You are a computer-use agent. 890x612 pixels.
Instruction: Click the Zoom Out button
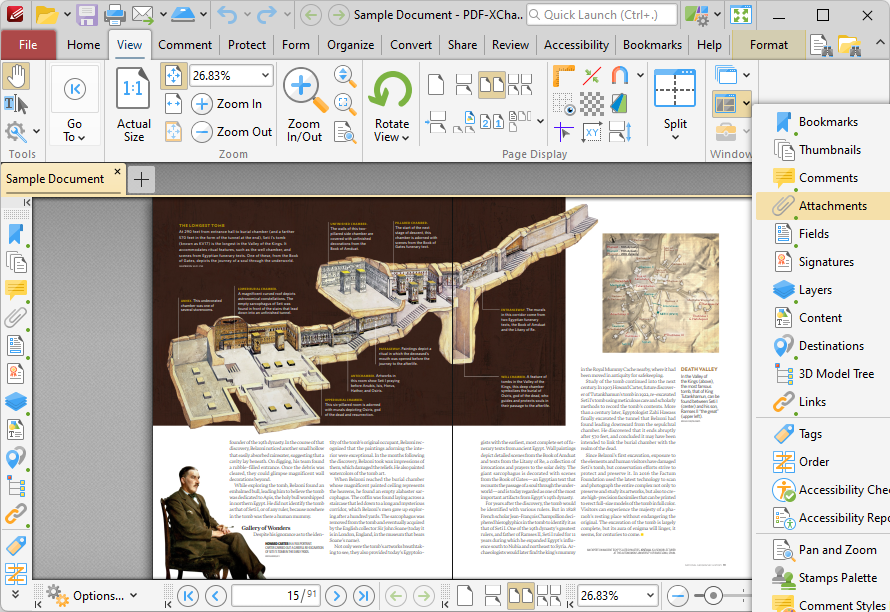pos(232,132)
